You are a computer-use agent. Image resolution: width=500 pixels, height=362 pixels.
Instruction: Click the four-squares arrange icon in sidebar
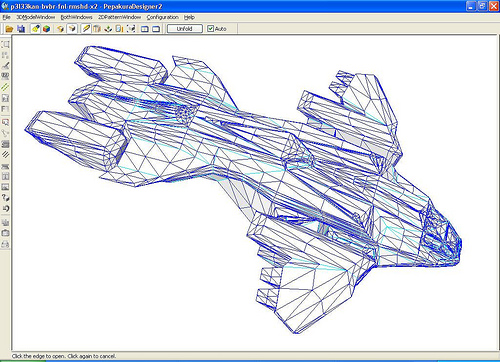[x=5, y=55]
